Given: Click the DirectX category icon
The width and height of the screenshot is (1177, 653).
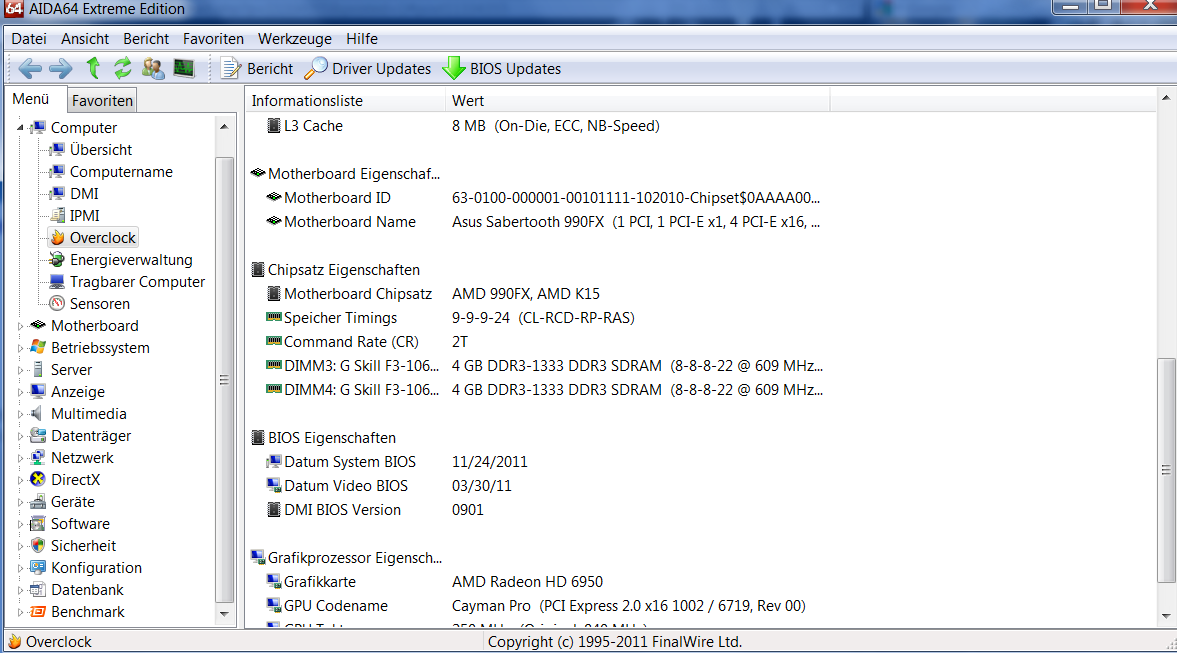Looking at the screenshot, I should 38,479.
